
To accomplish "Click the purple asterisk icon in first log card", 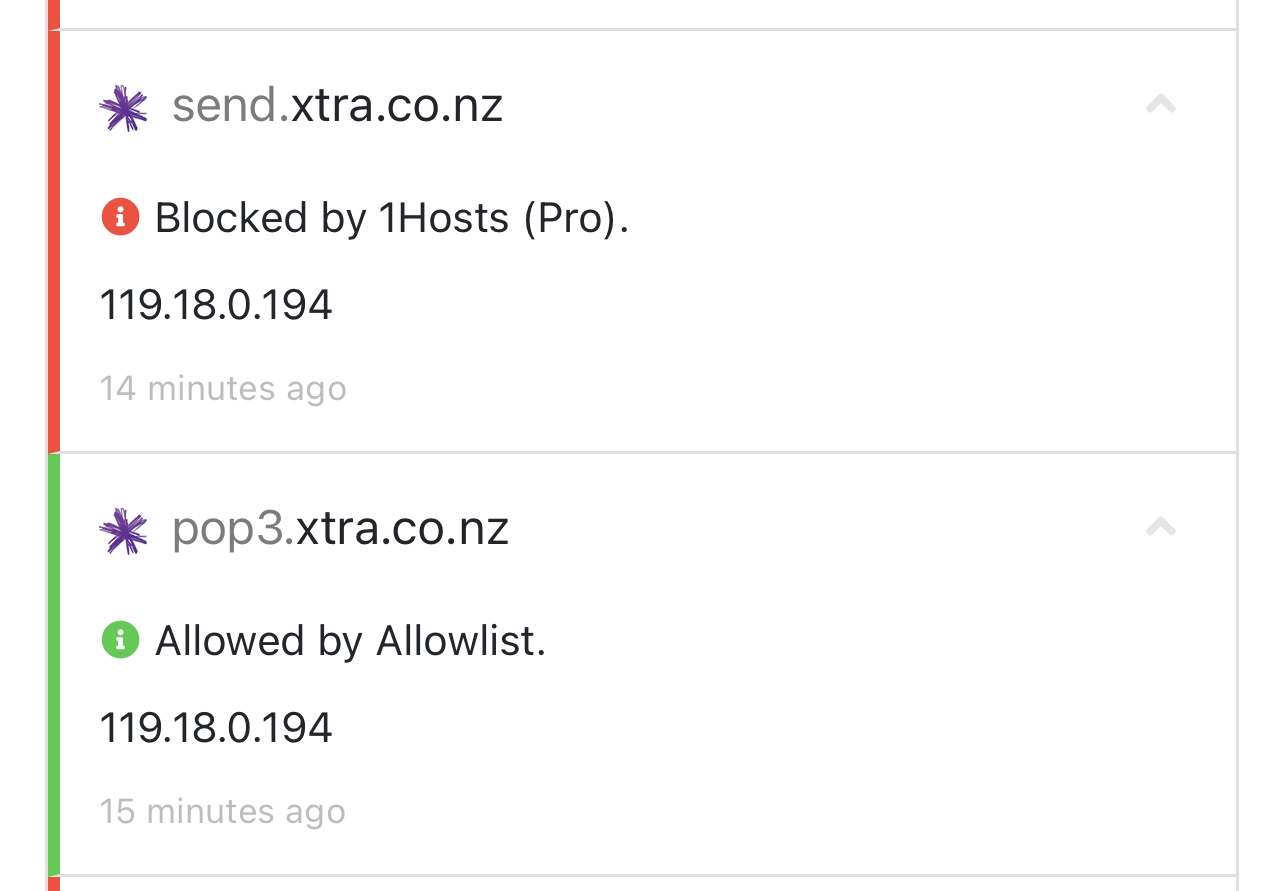I will pos(123,105).
